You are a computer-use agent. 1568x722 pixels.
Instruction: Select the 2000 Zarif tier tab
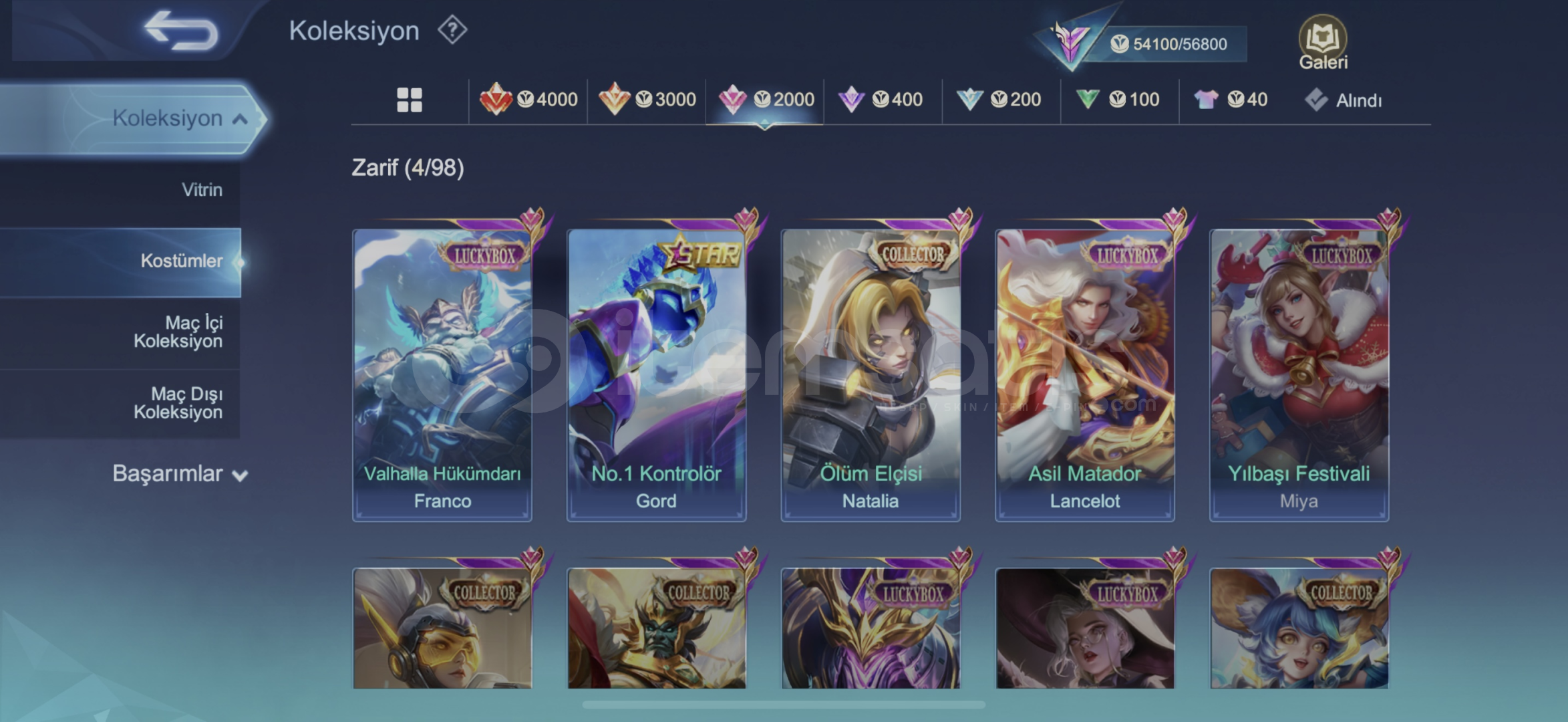(766, 100)
